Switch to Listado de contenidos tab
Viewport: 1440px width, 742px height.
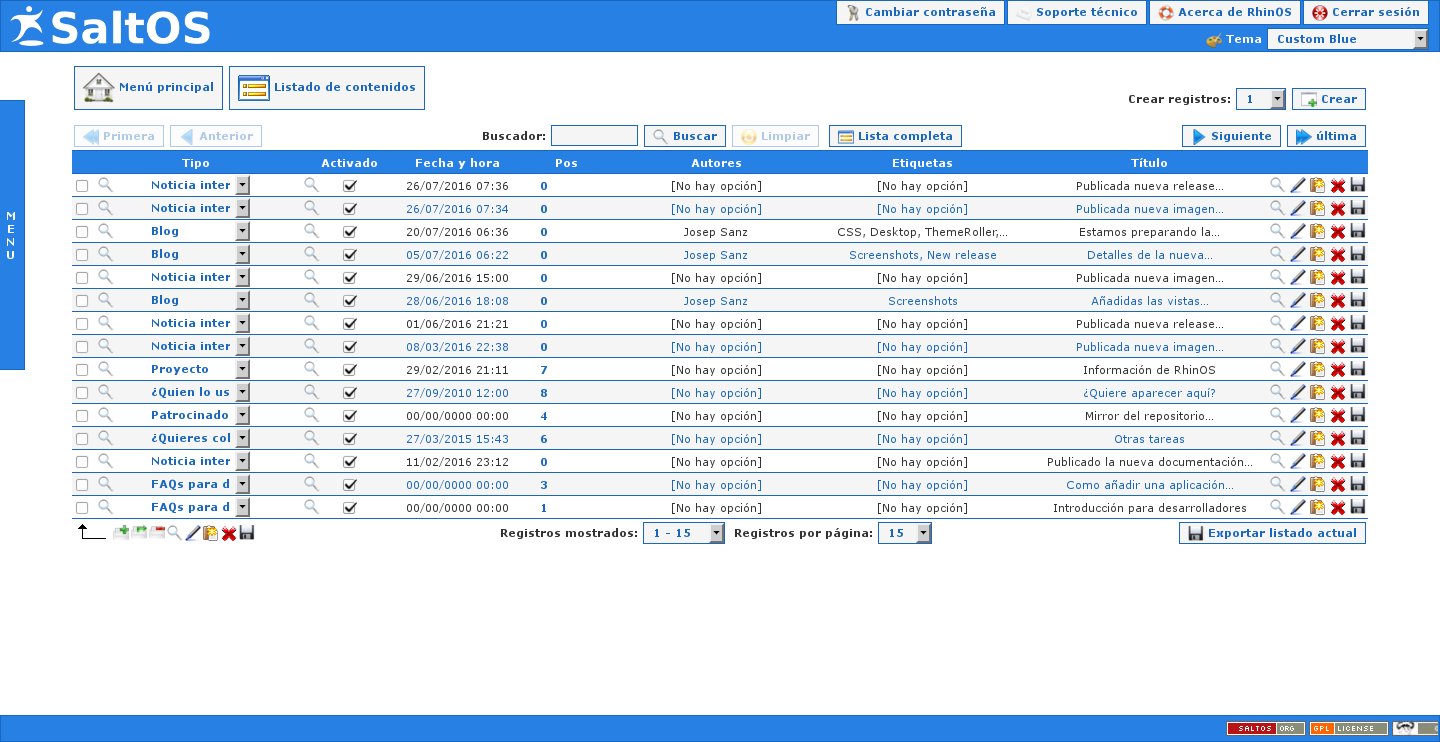click(327, 88)
